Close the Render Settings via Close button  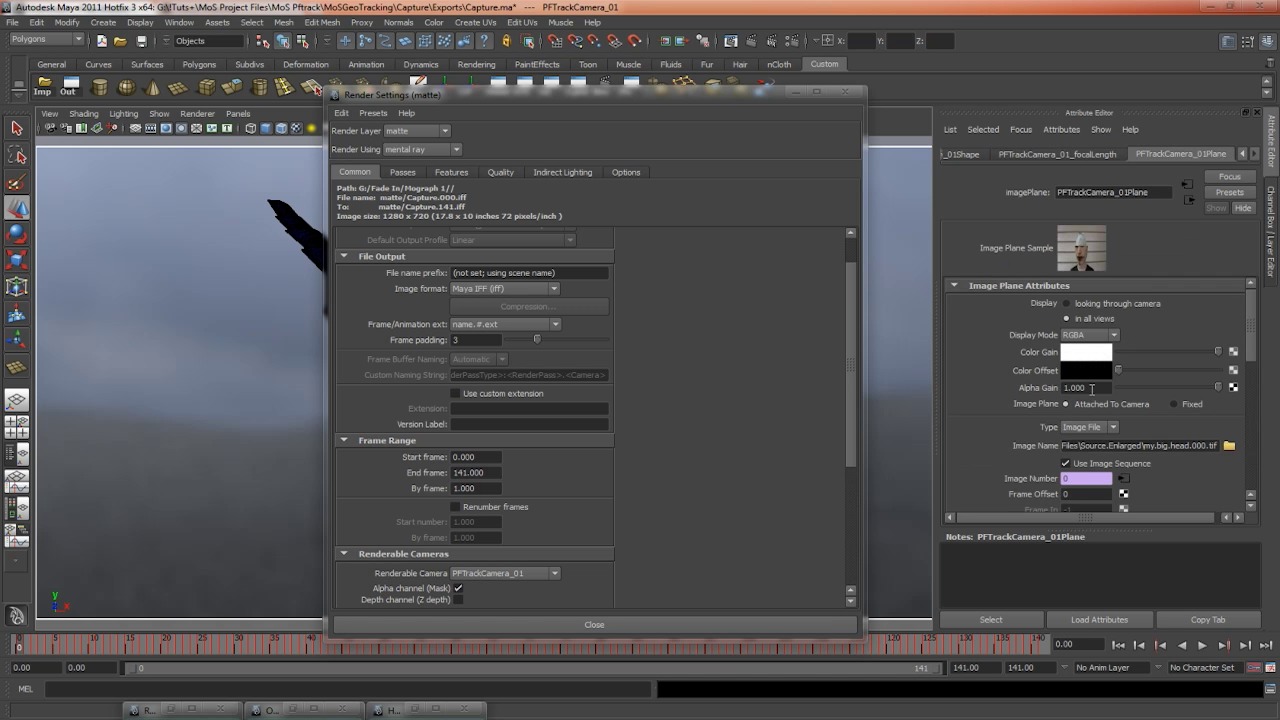click(594, 625)
